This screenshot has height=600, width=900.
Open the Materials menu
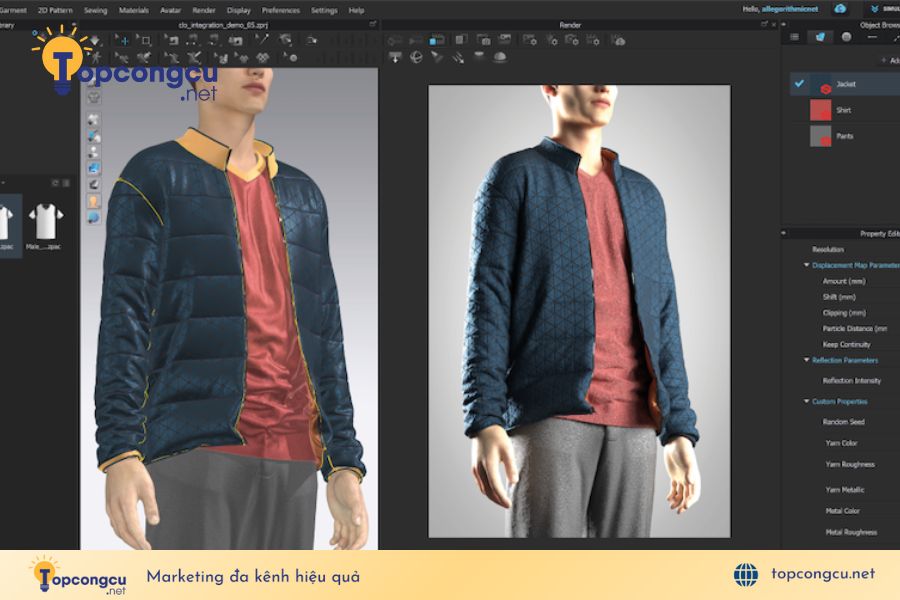133,10
